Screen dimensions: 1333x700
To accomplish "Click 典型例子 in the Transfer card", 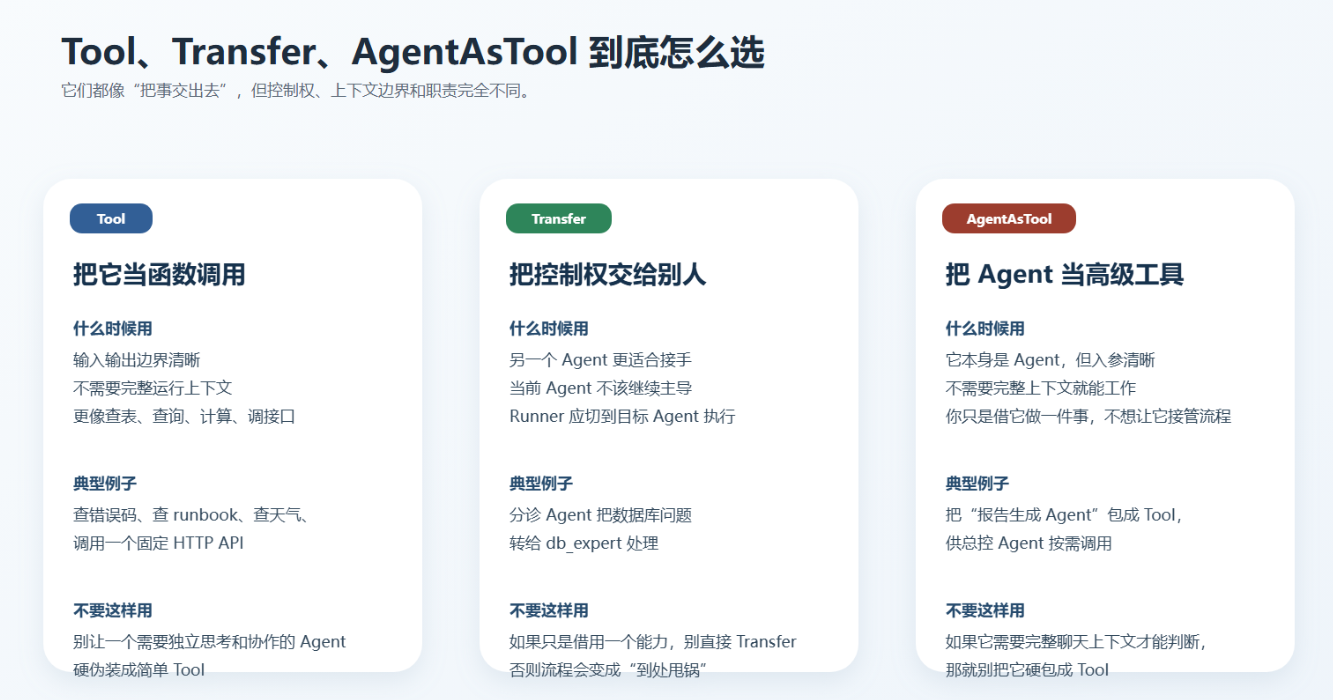I will [x=541, y=484].
